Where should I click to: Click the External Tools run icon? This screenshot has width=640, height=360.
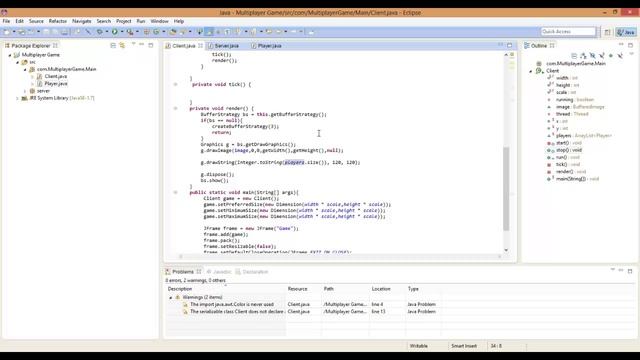[130, 32]
